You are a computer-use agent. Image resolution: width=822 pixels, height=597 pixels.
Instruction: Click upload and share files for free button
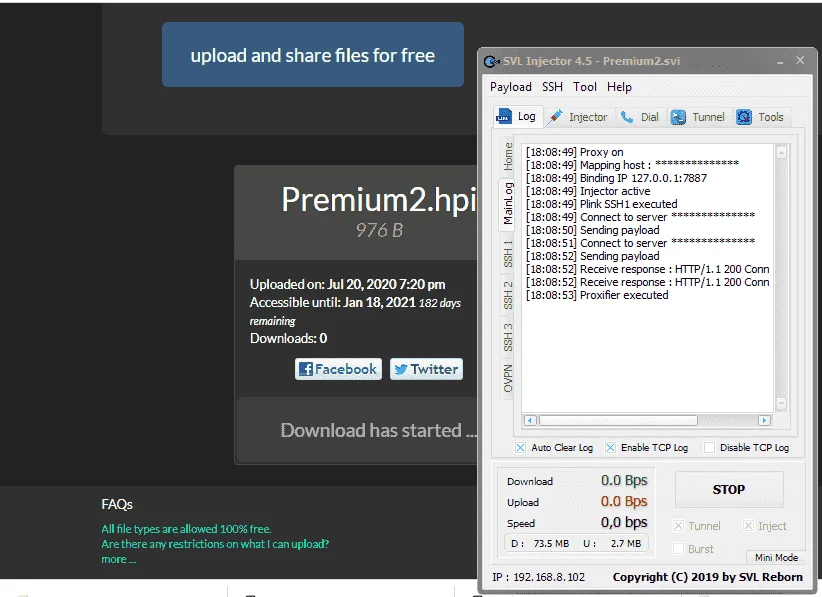coord(312,55)
